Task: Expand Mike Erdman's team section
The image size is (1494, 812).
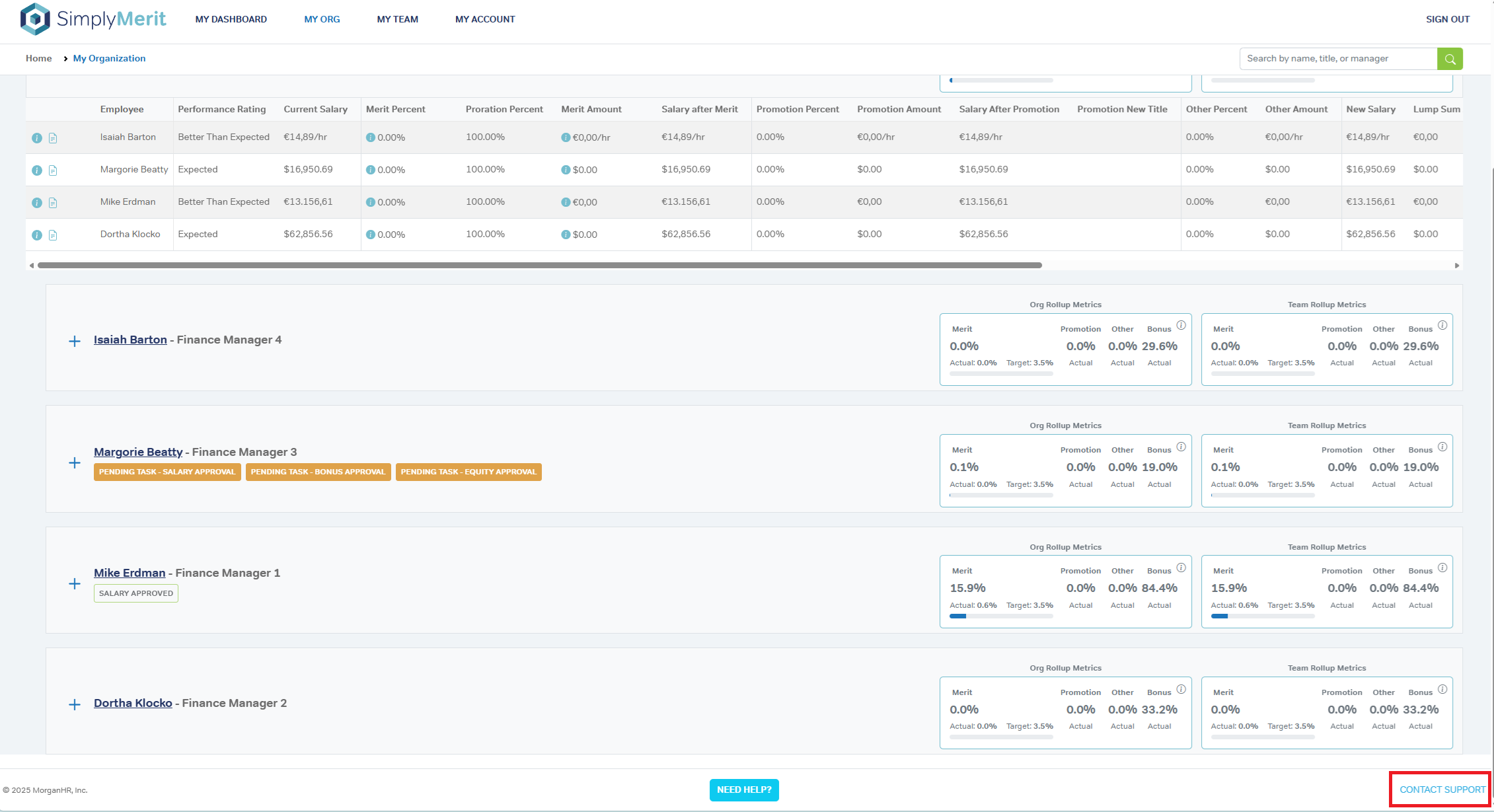Action: (x=75, y=583)
